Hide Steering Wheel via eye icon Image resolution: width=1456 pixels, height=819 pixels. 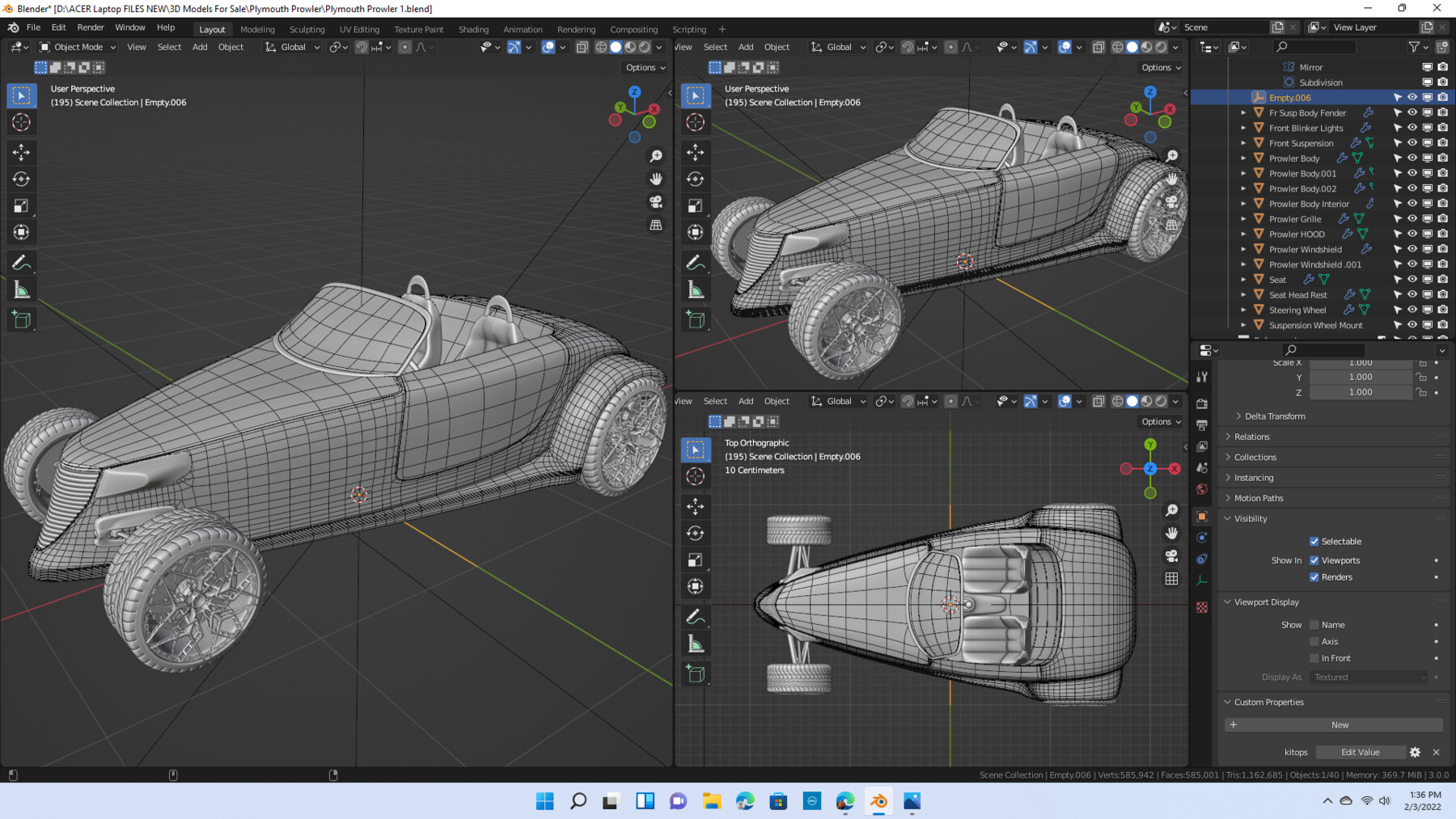coord(1412,310)
